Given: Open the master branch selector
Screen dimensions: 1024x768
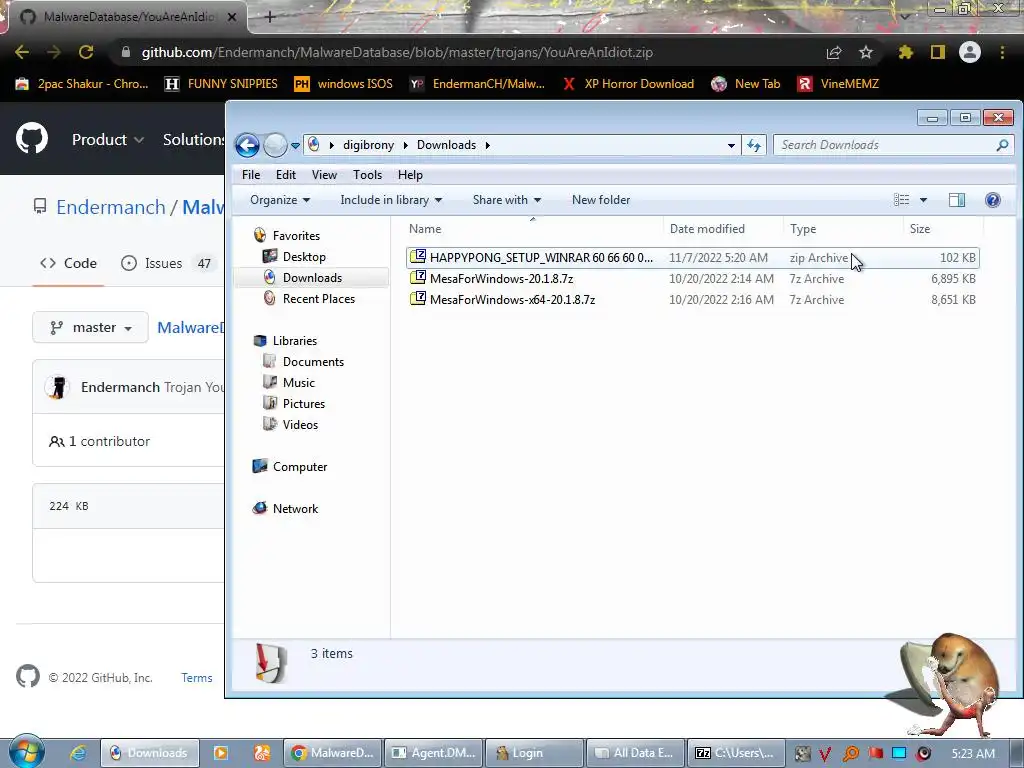Looking at the screenshot, I should [91, 327].
